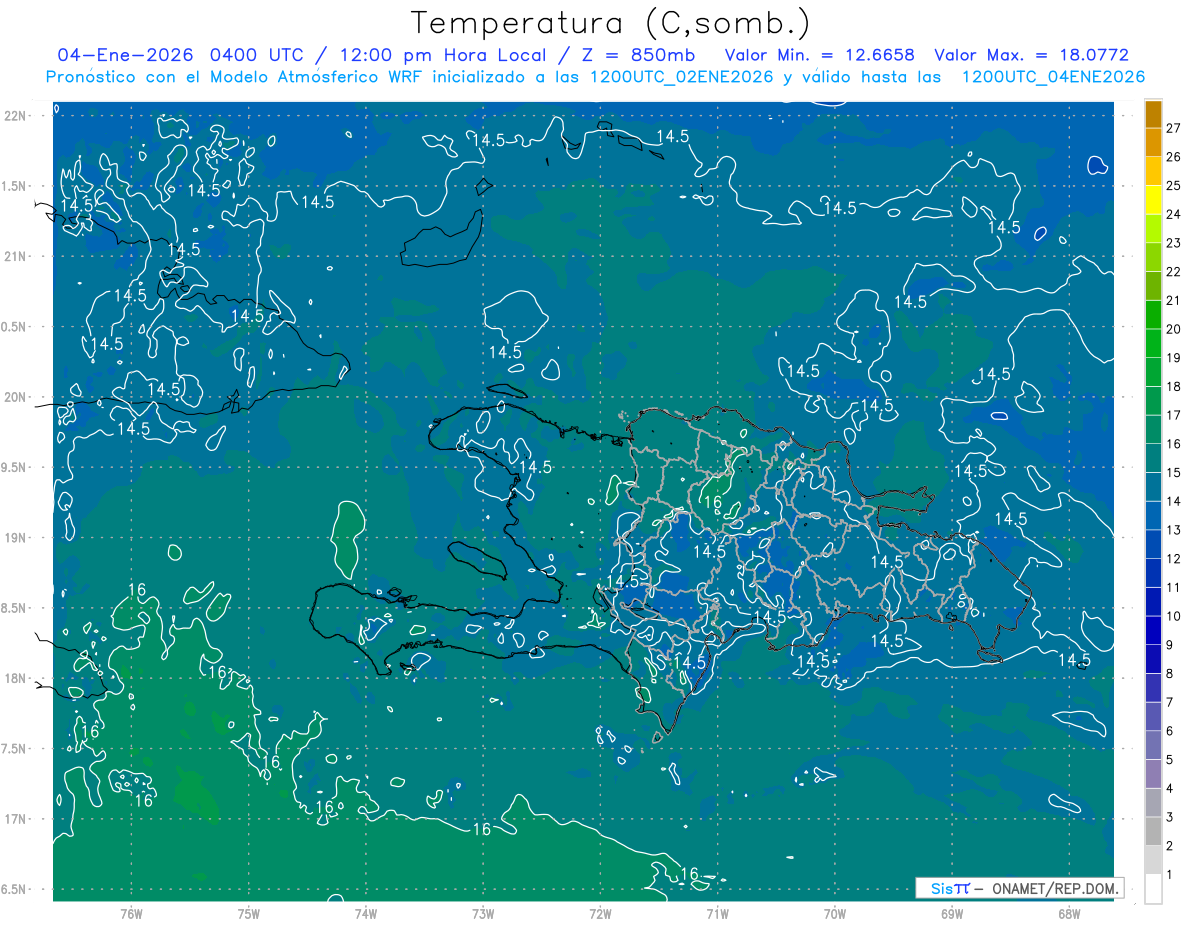Viewport: 1200px width, 927px height.
Task: Pick the dark blue swatch between 9 and 10
Action: (1153, 631)
